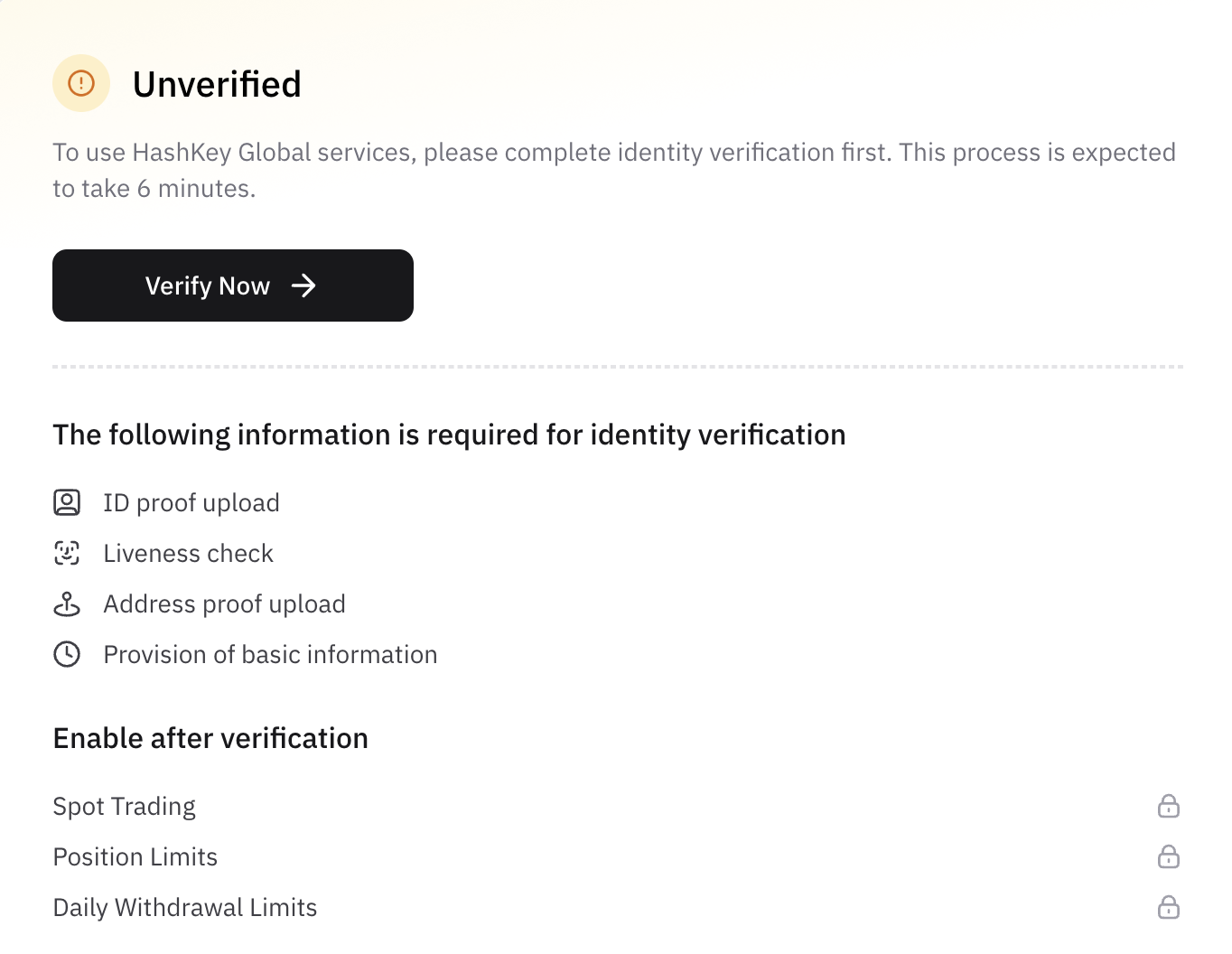Click the identity verification requirements heading
The image size is (1232, 954).
click(449, 435)
